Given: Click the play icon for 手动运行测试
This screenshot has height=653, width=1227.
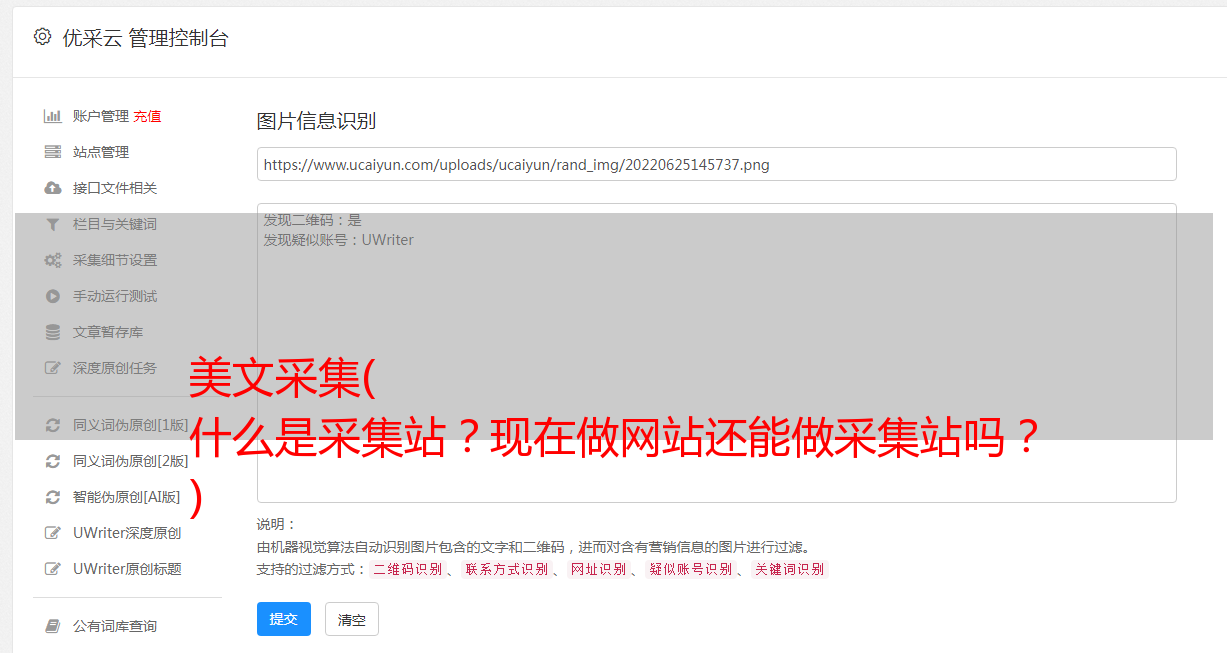Looking at the screenshot, I should (53, 296).
